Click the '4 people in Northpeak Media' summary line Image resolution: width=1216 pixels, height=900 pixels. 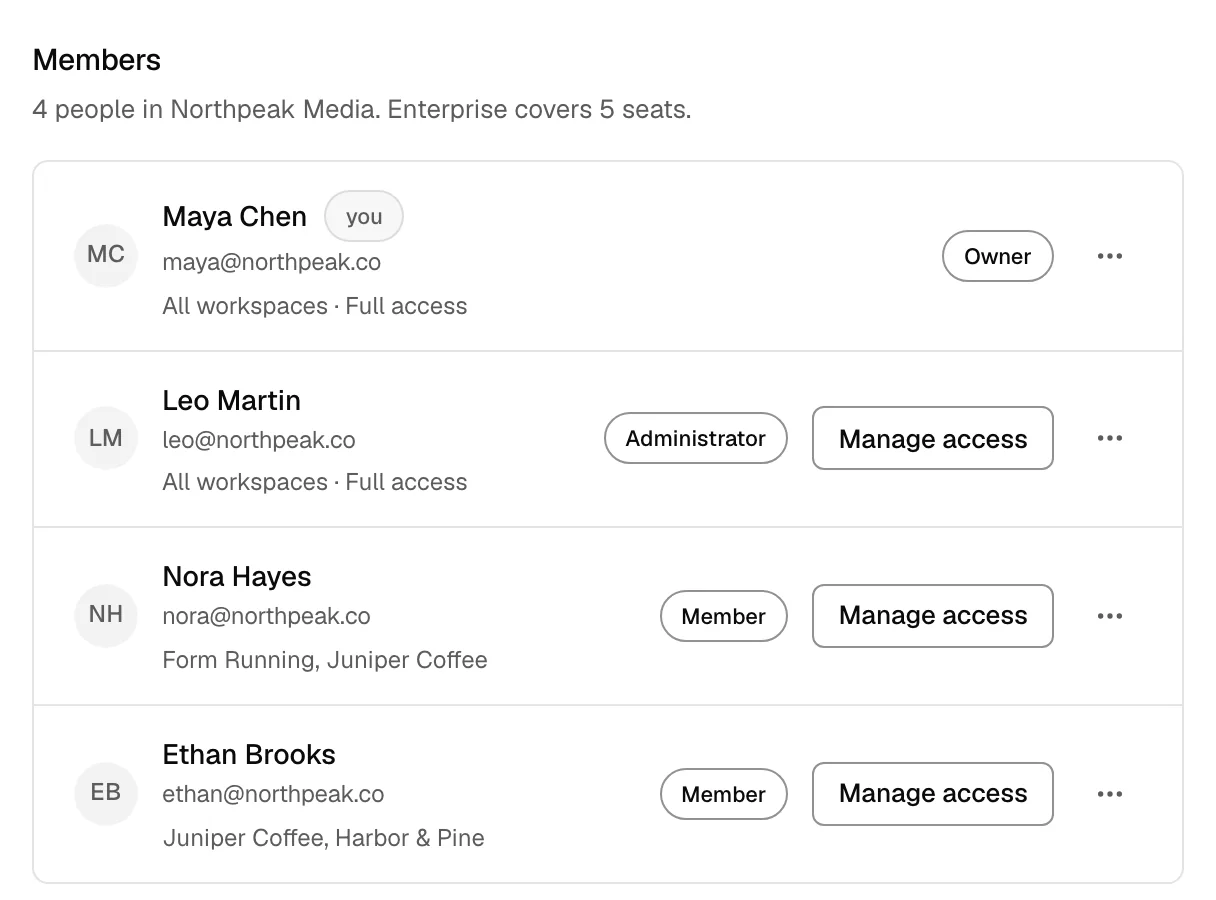pos(362,109)
